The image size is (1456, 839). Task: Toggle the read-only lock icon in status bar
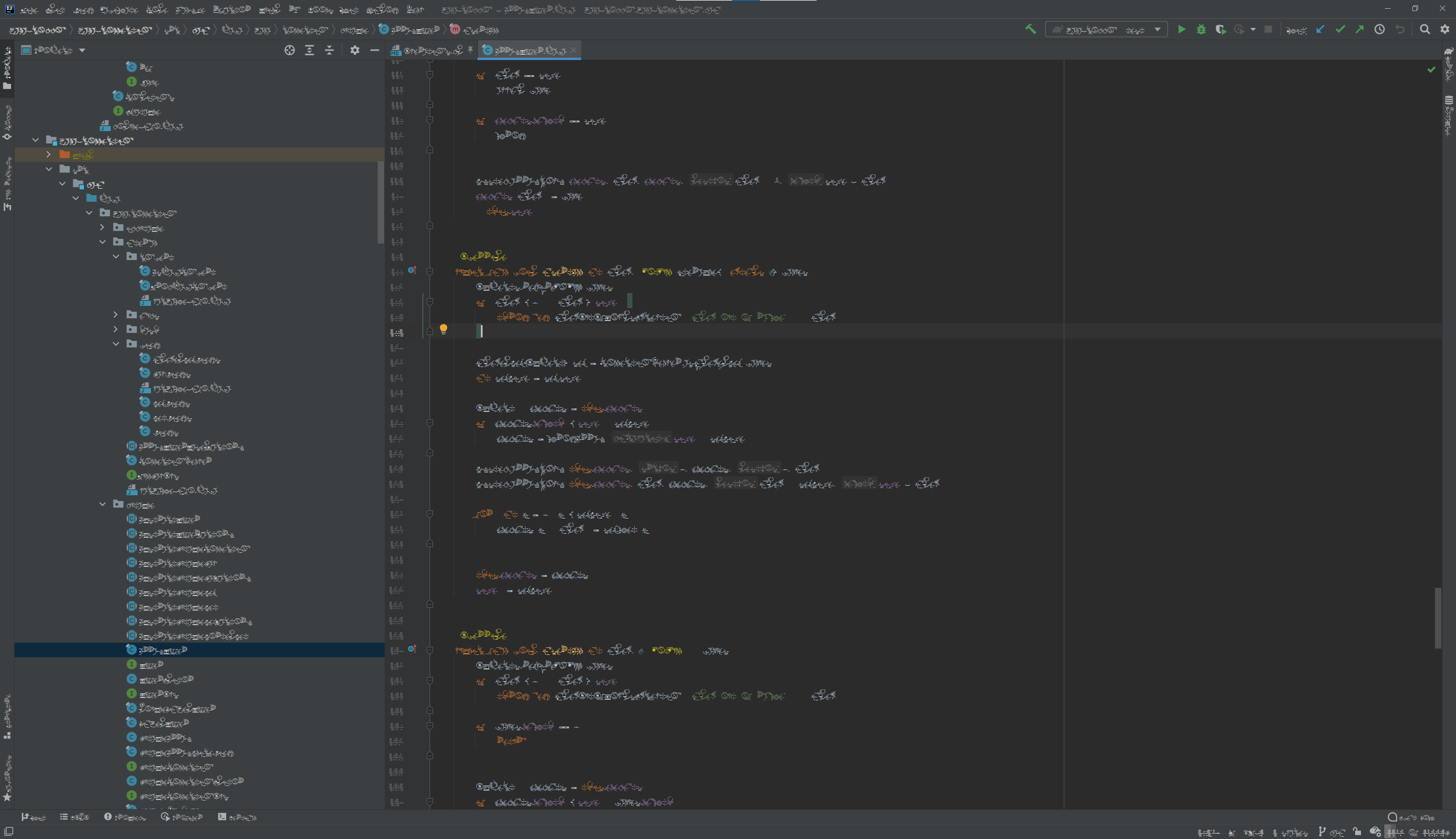click(x=1357, y=832)
